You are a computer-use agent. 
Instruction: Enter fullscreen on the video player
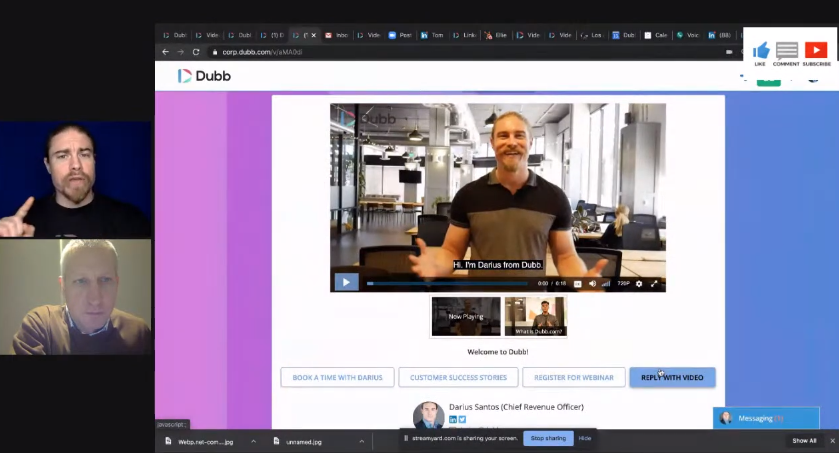point(654,283)
